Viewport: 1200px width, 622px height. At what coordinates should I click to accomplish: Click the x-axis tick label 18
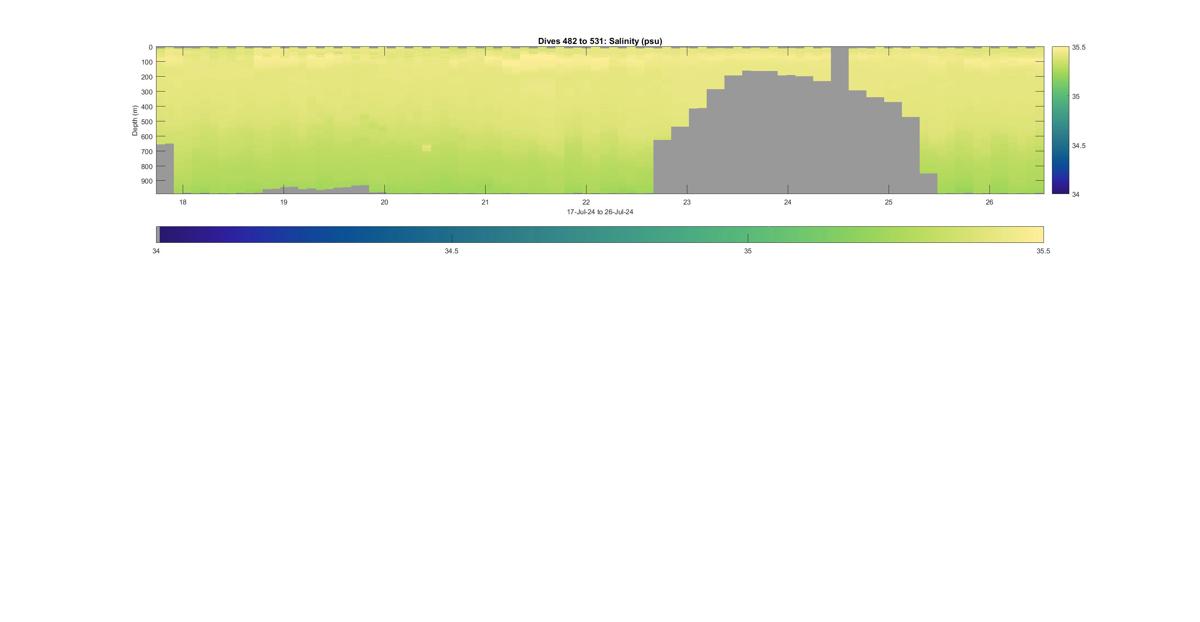[x=182, y=202]
